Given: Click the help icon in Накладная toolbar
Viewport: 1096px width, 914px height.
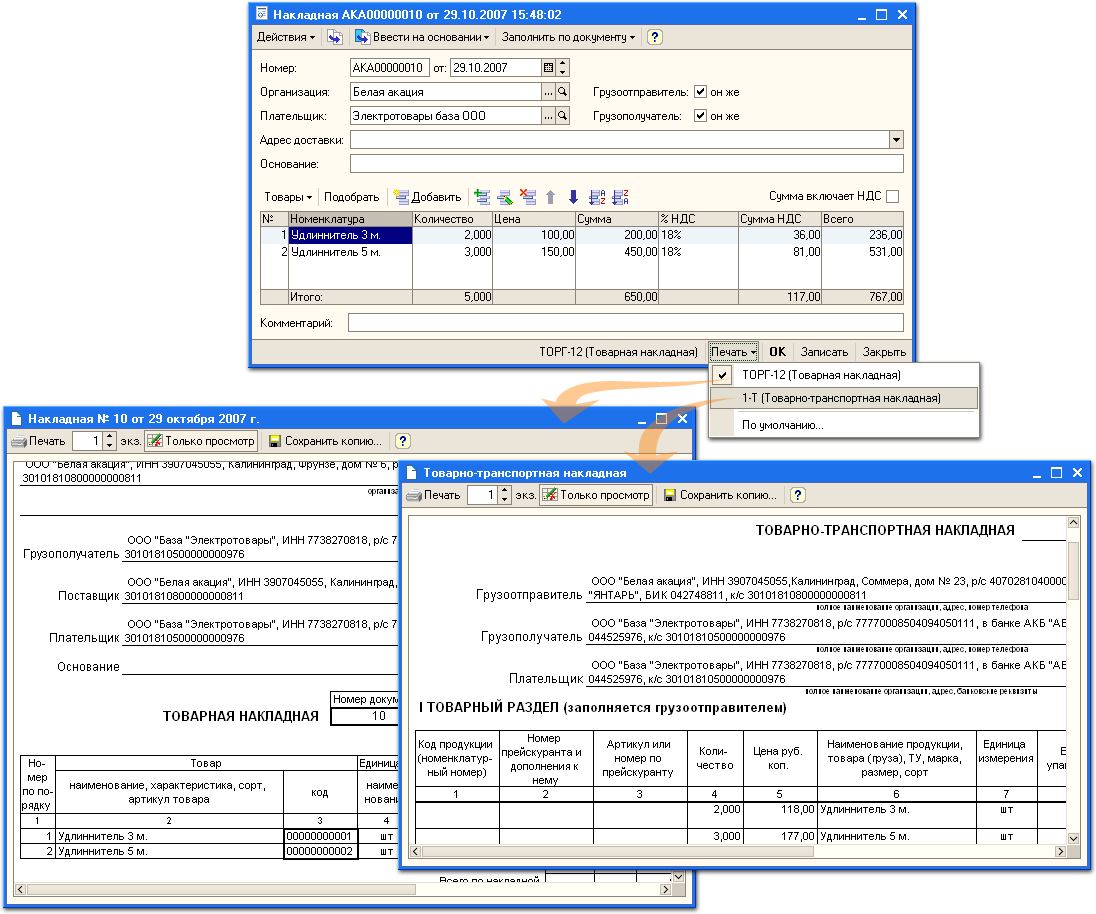Looking at the screenshot, I should tap(655, 37).
